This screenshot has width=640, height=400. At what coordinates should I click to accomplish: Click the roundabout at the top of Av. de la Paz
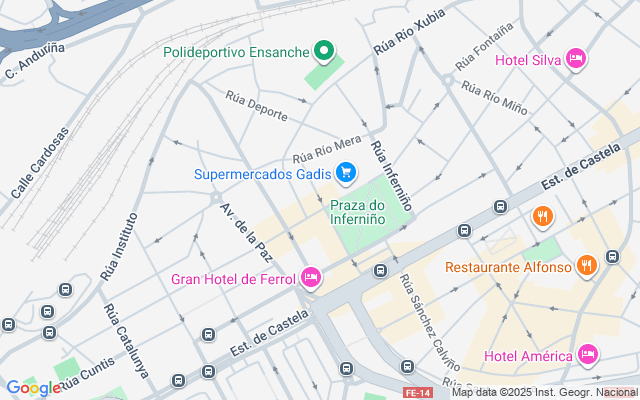point(216,198)
